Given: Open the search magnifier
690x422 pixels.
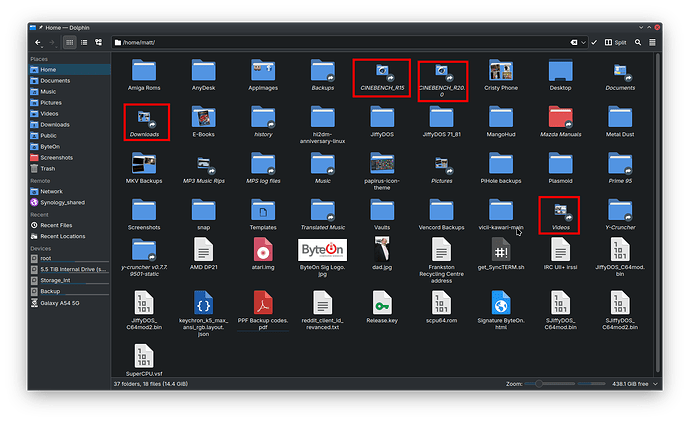Looking at the screenshot, I should 638,43.
